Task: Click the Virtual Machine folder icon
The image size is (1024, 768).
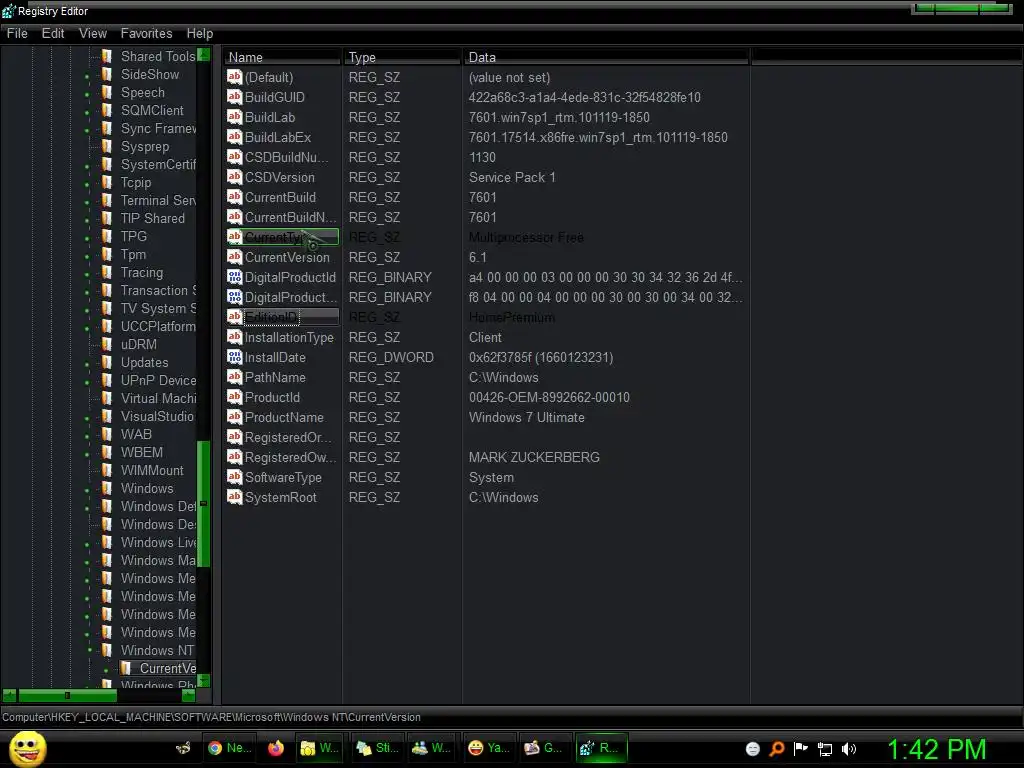Action: tap(106, 398)
